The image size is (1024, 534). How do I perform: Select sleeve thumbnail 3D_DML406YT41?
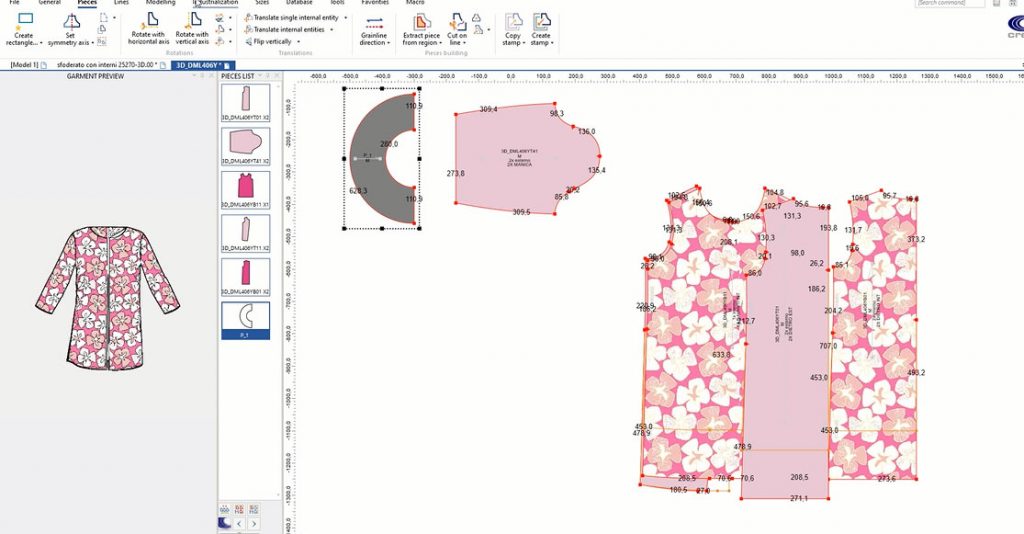(x=246, y=147)
